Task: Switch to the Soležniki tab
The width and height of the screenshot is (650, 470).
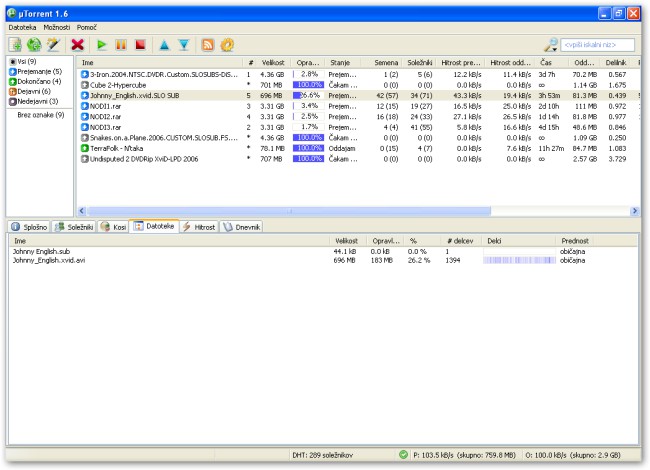Action: point(74,227)
